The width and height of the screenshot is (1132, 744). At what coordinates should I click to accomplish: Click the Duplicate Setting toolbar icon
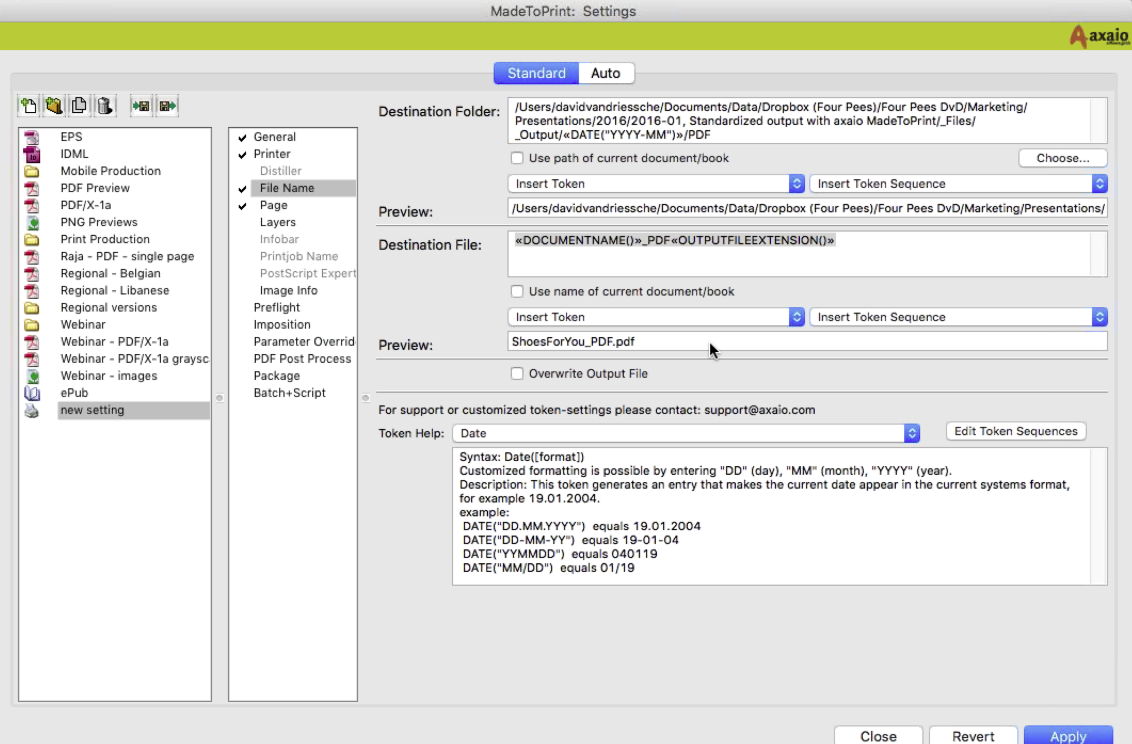[x=79, y=106]
